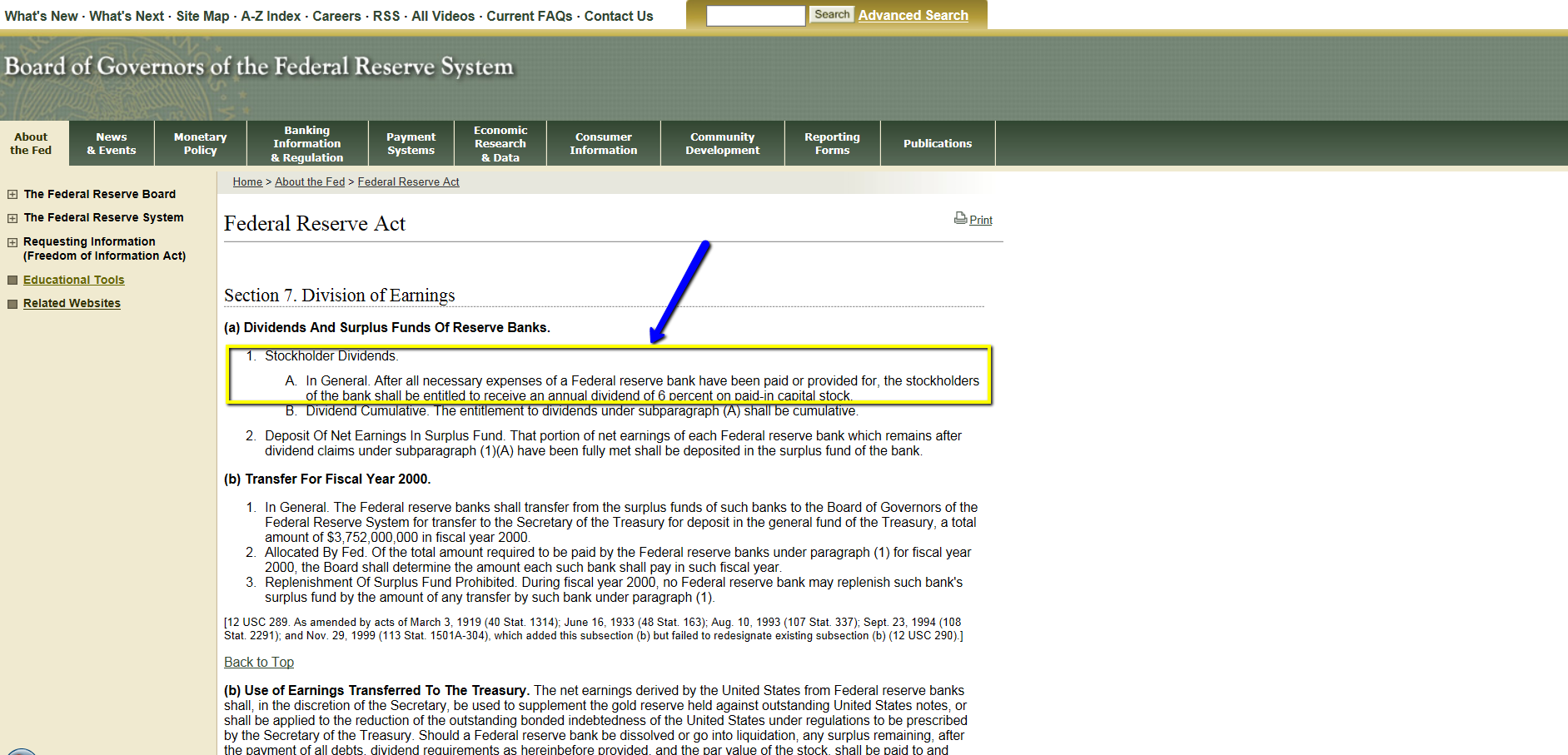Click the '(b) Transfer For Fiscal Year 2000.' heading
Image resolution: width=1568 pixels, height=755 pixels.
(x=327, y=479)
